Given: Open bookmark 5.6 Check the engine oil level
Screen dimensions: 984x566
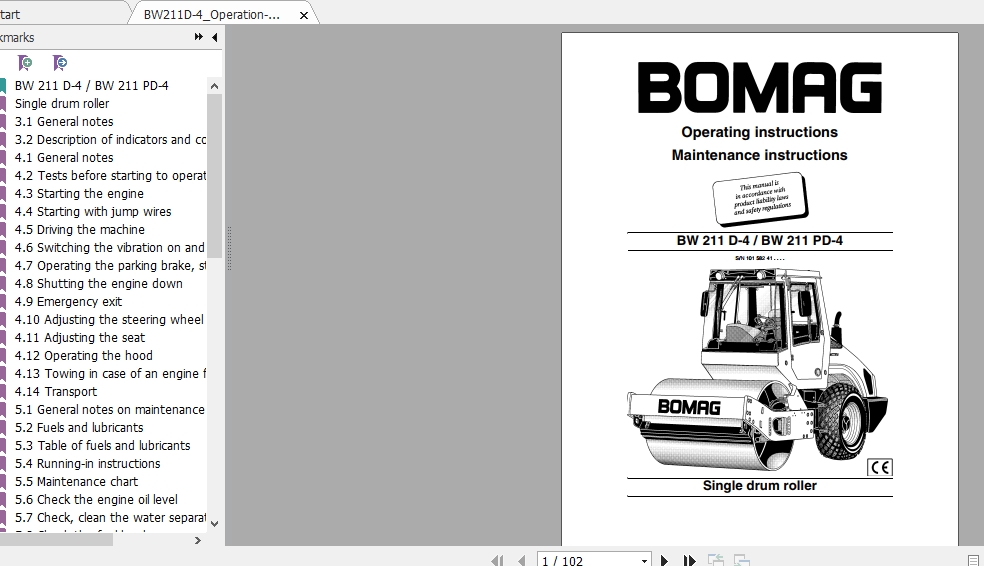Looking at the screenshot, I should click(96, 500).
